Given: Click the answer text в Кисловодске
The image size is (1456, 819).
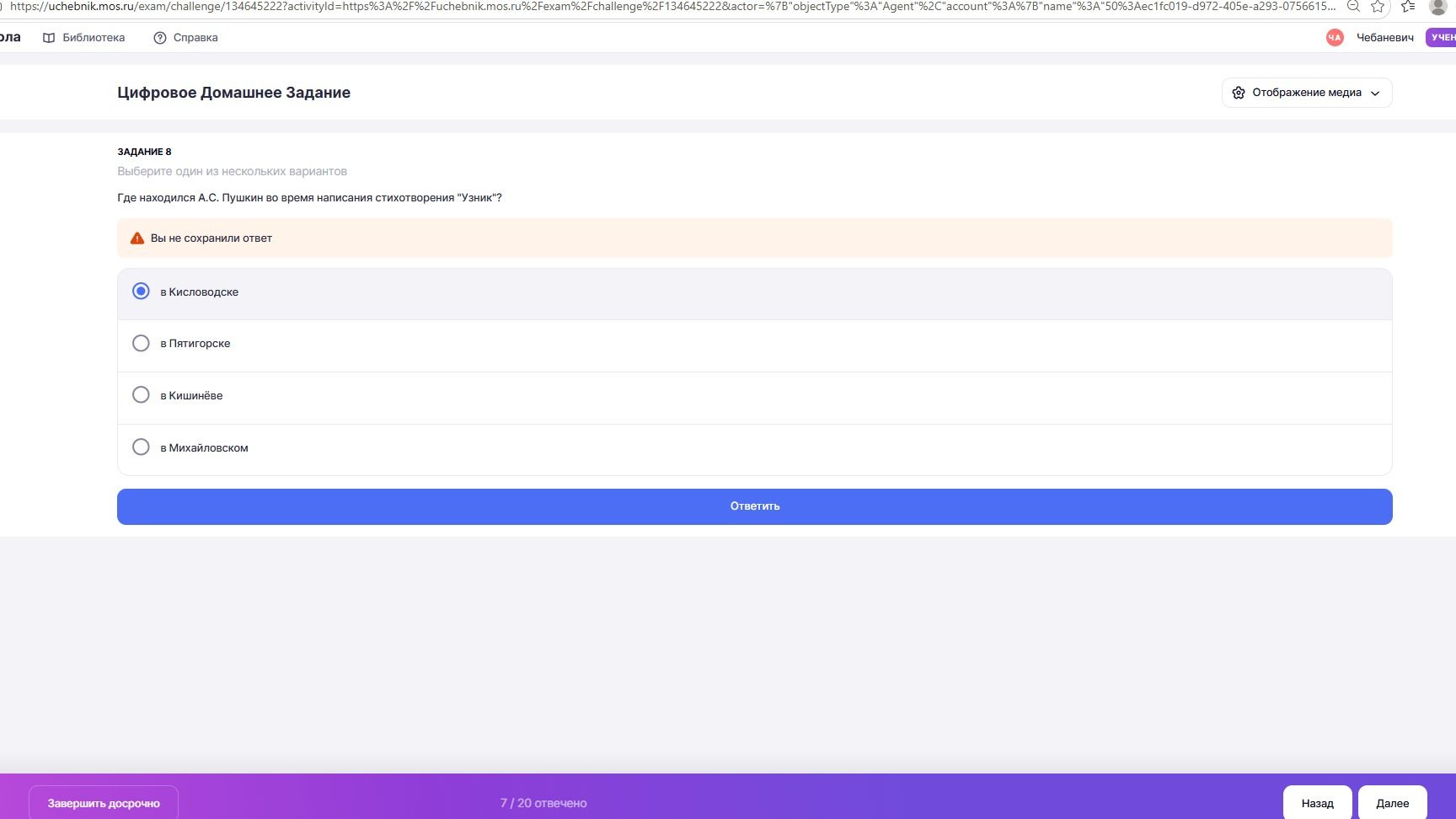Looking at the screenshot, I should tap(200, 292).
